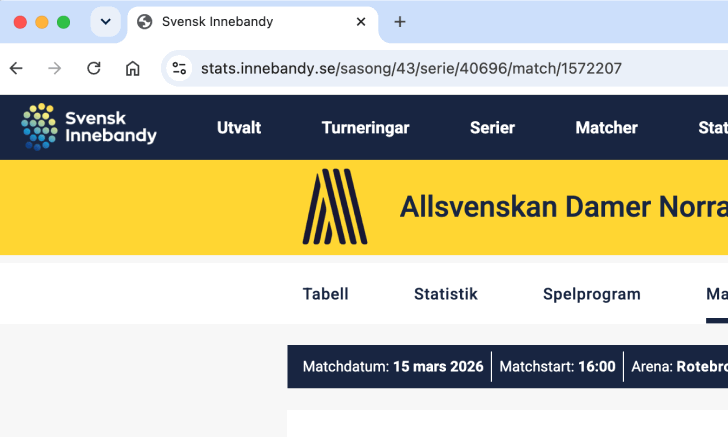Screen dimensions: 728x437
Task: Open the Matcher menu item
Action: point(606,128)
